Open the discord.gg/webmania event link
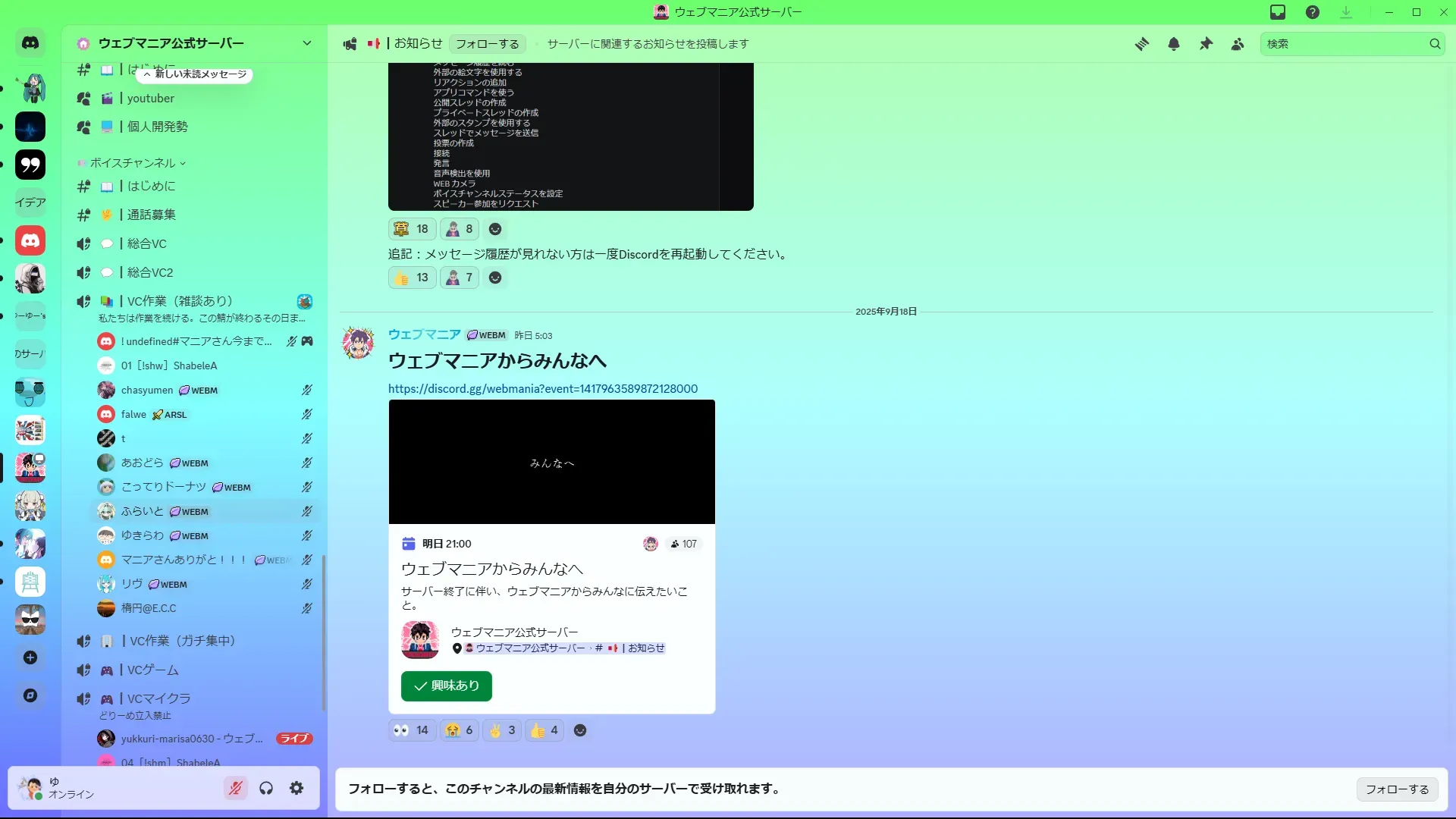The height and width of the screenshot is (819, 1456). (542, 389)
